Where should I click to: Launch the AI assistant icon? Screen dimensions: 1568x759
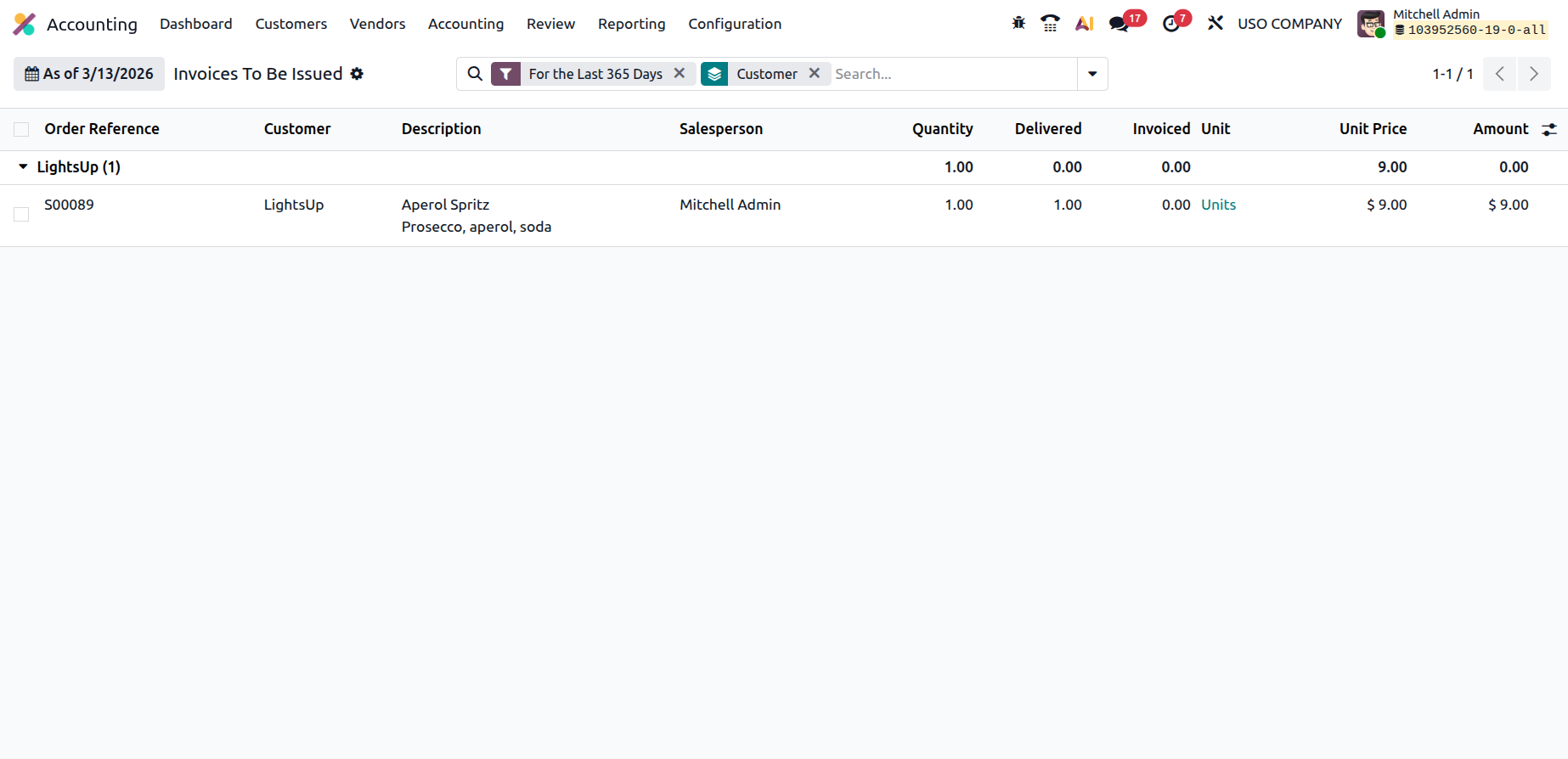coord(1084,23)
